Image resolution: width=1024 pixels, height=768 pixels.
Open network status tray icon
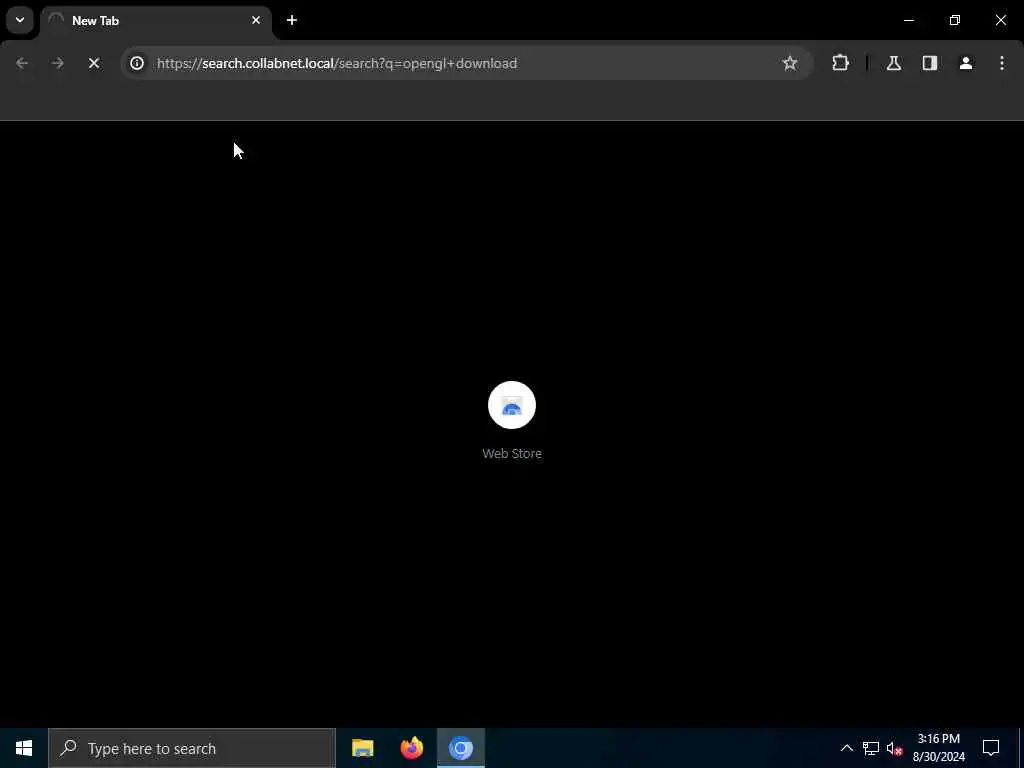pyautogui.click(x=871, y=748)
